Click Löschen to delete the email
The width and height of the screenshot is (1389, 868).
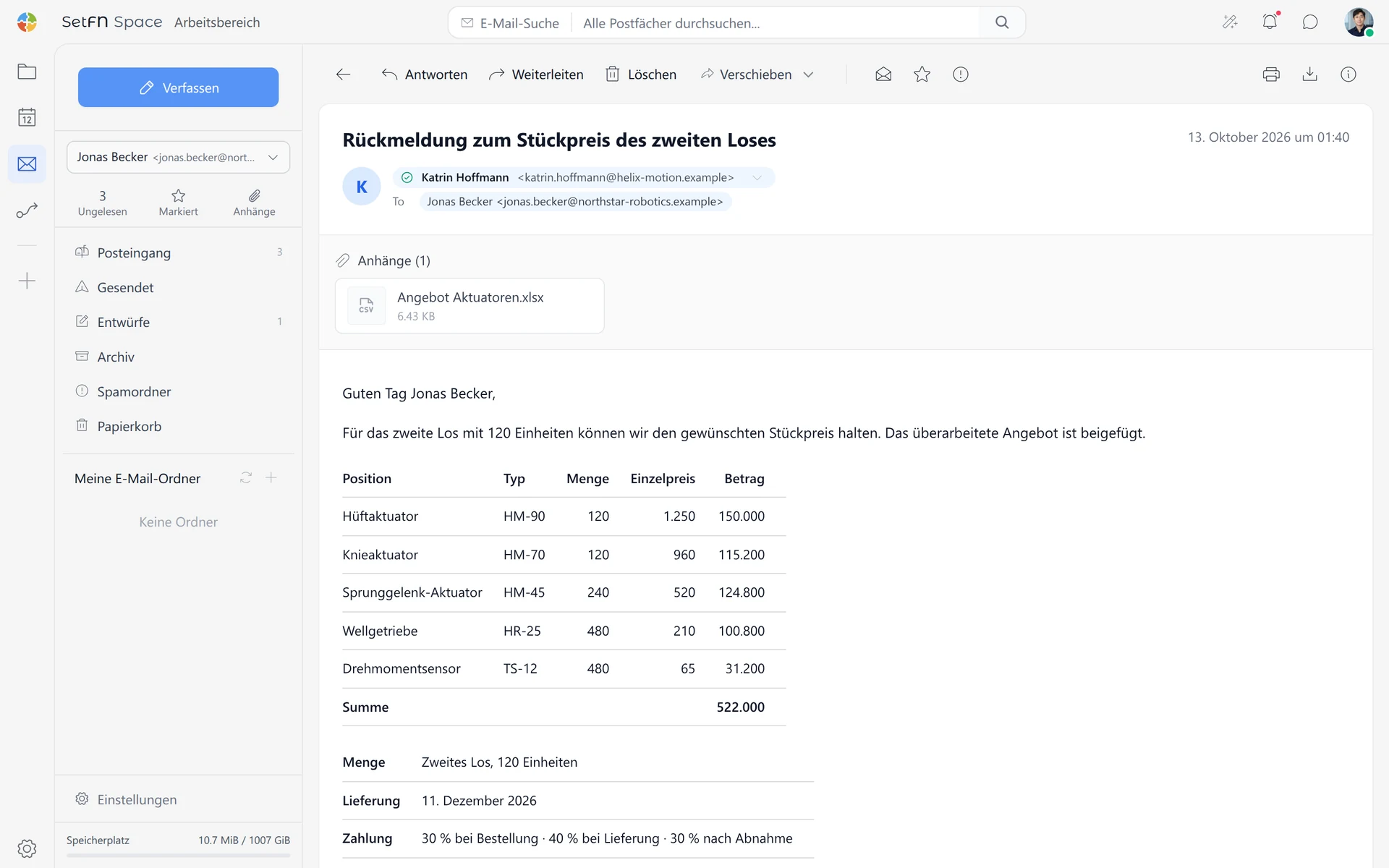point(641,75)
